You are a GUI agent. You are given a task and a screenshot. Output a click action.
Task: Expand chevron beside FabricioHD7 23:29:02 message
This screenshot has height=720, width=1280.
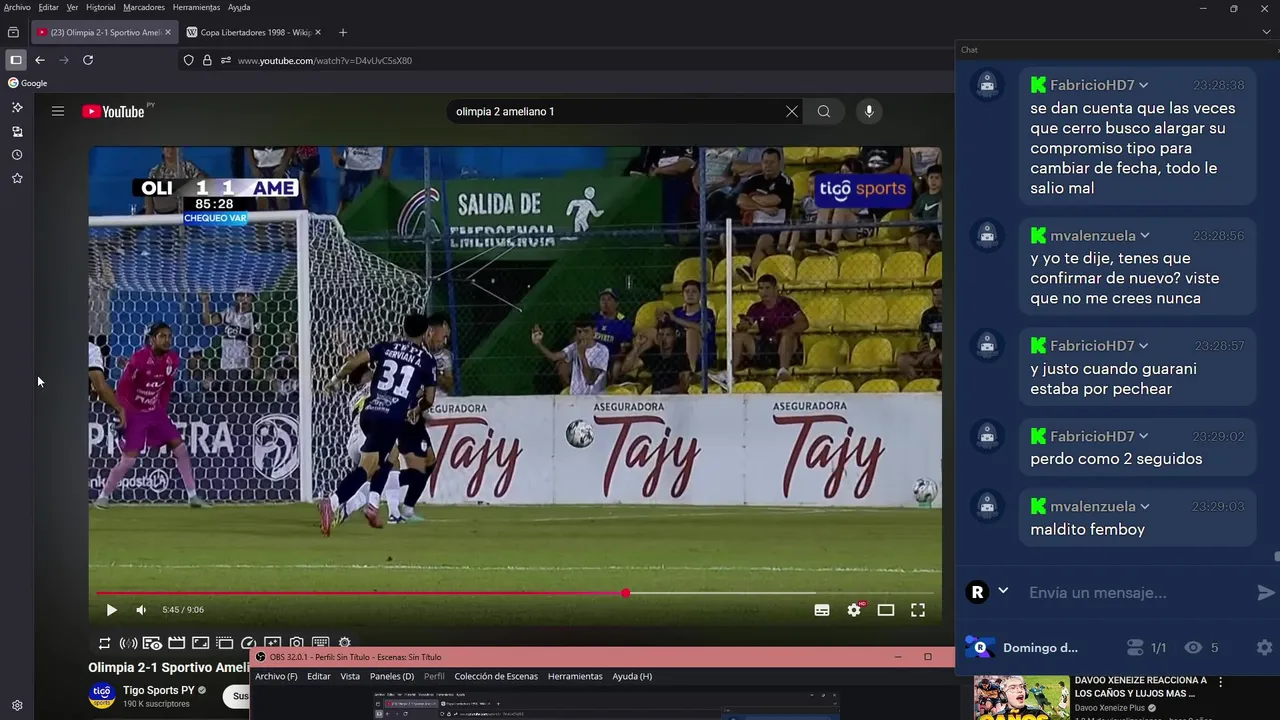[x=1143, y=436]
